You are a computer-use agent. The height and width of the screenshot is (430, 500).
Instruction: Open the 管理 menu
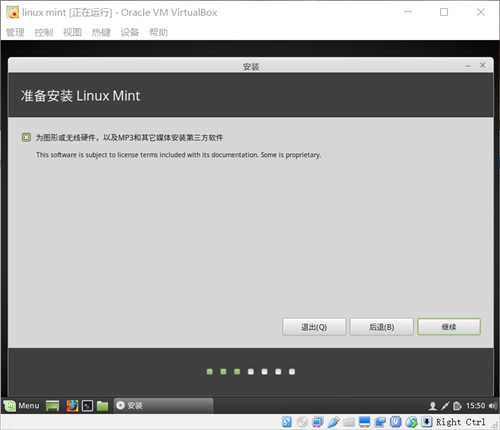coord(15,32)
